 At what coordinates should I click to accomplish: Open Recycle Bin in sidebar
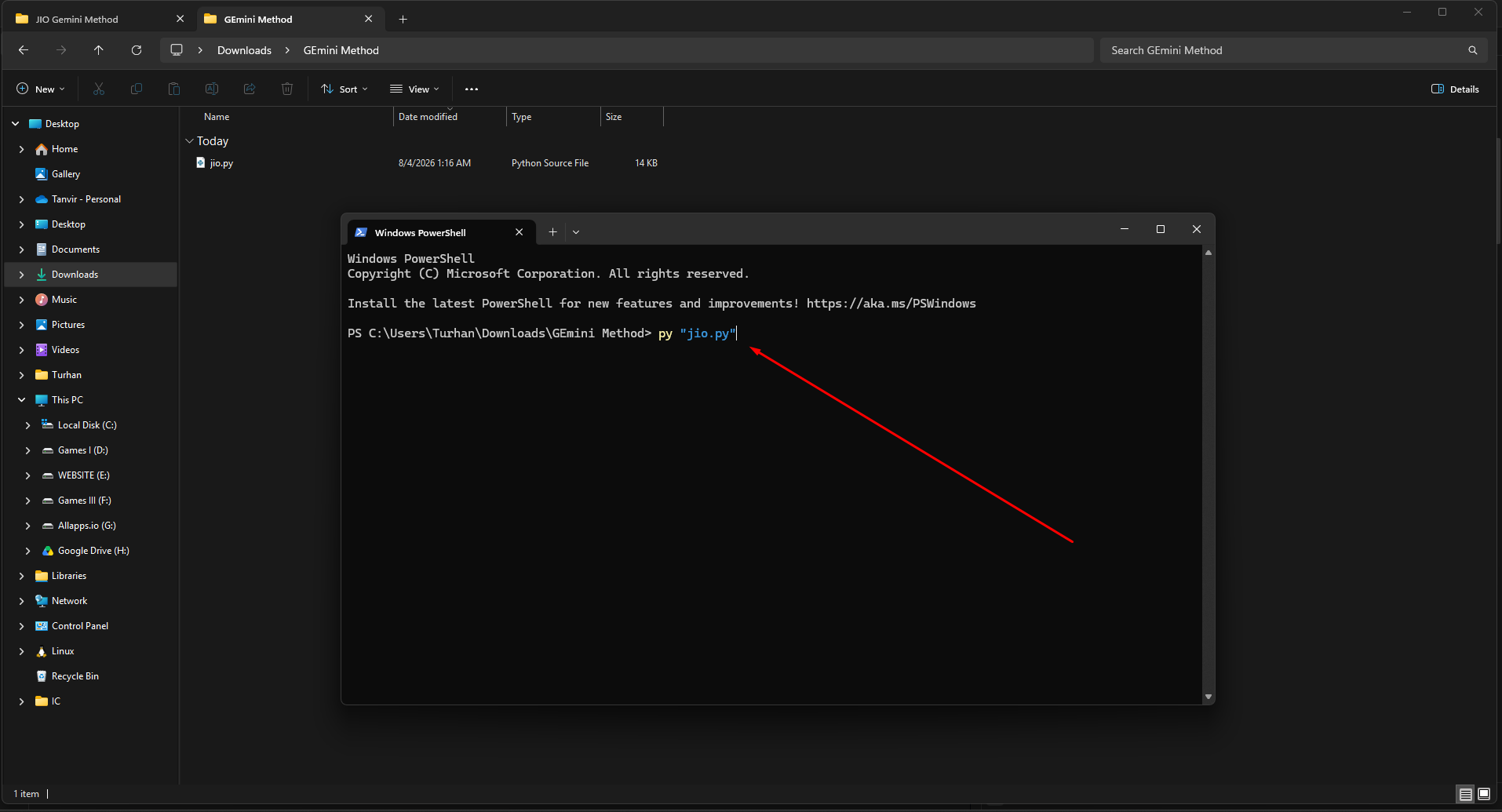[x=75, y=676]
